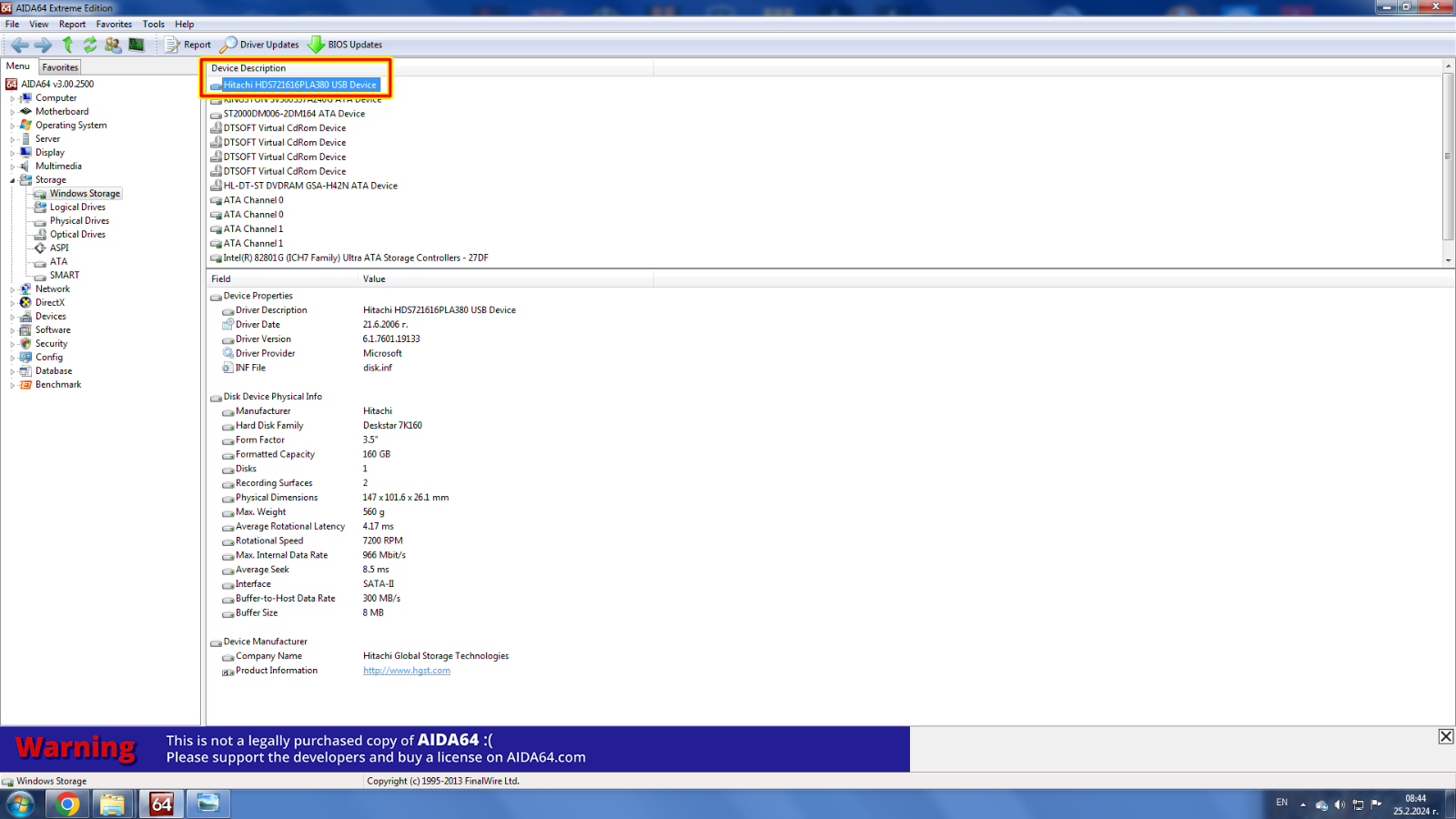This screenshot has width=1456, height=819.
Task: Go forward with the right arrow toolbar icon
Action: [x=43, y=45]
